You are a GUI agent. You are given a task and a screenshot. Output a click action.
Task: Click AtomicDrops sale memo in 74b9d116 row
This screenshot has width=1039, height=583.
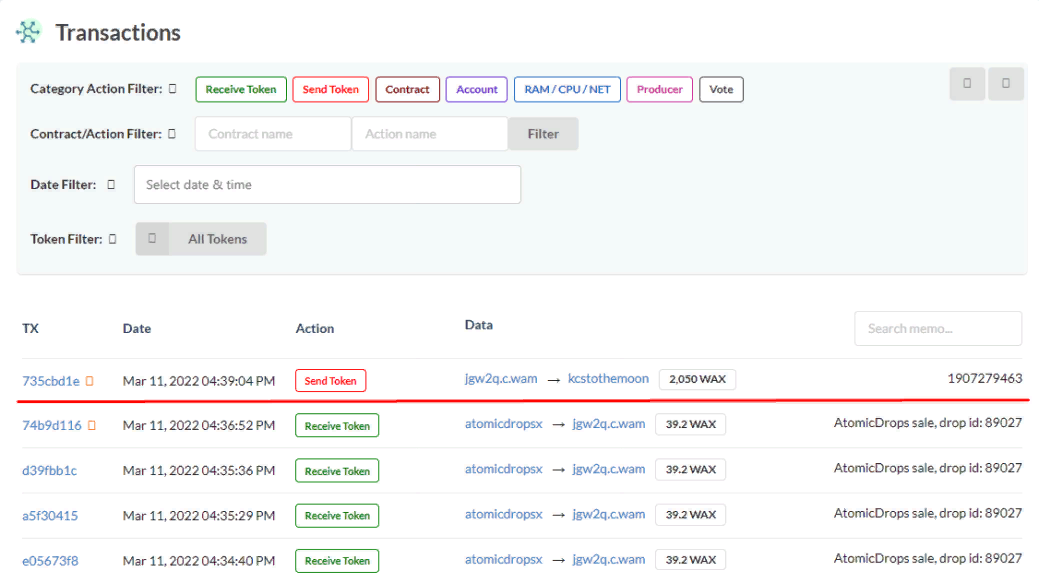(x=928, y=423)
